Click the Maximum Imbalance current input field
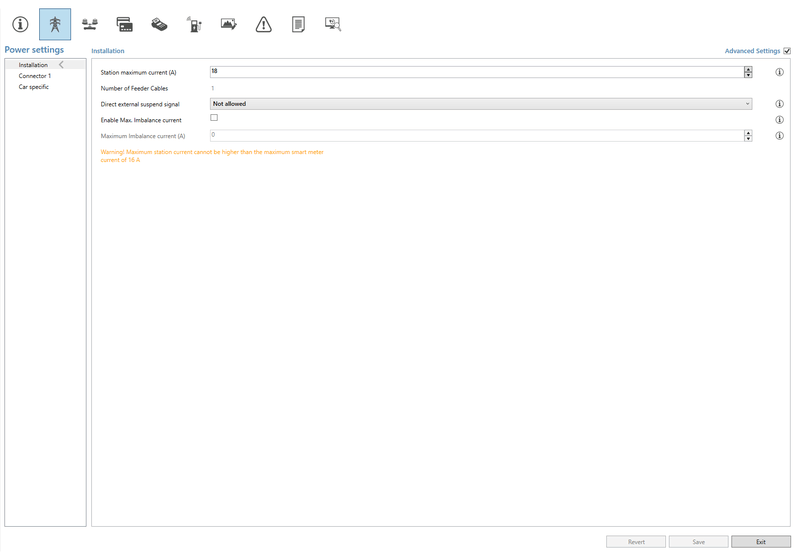The image size is (800, 556). (477, 136)
